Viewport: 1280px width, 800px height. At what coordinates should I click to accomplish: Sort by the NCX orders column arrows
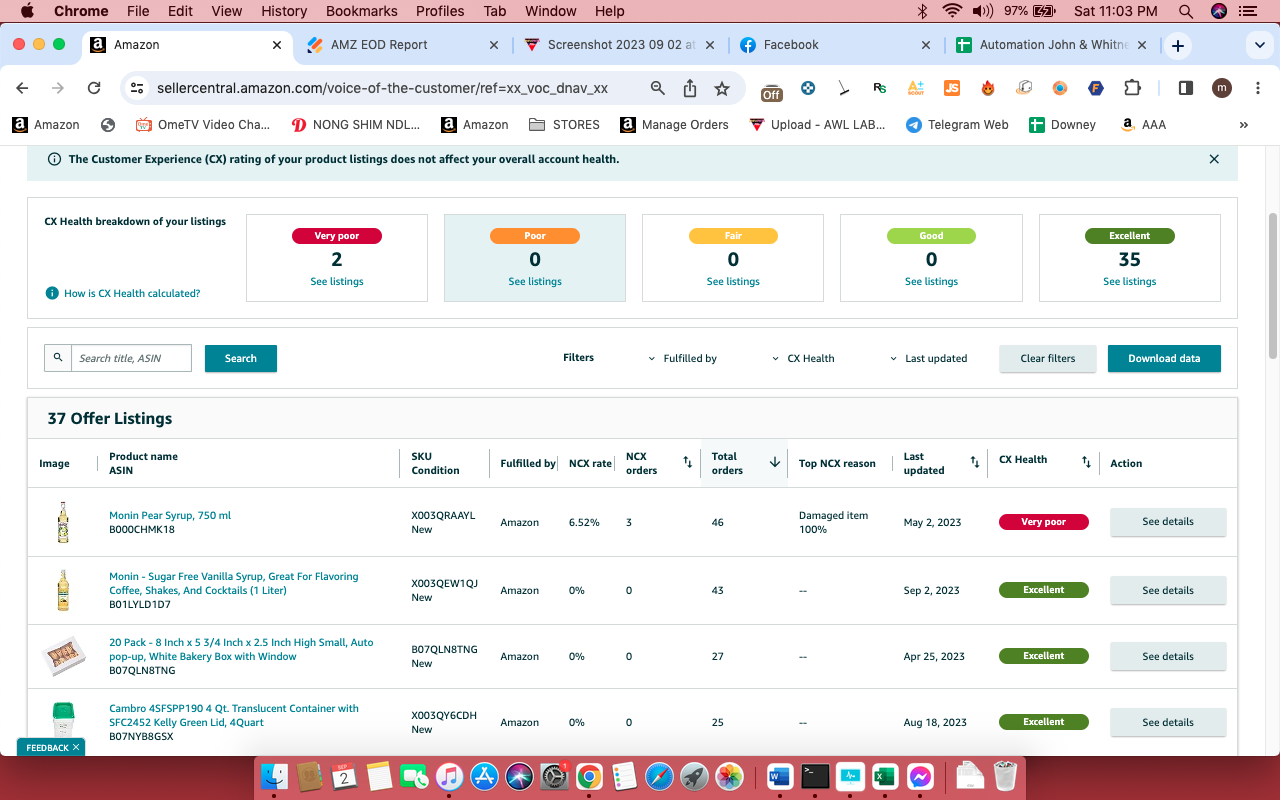tap(688, 462)
